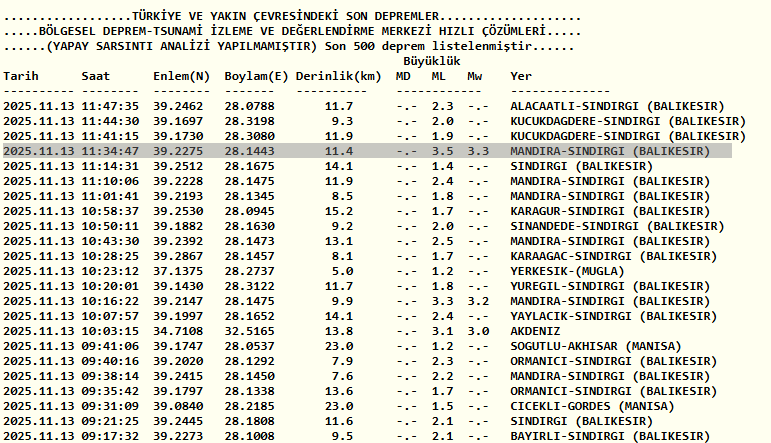Click the 'Boylam(E)' column header
Image resolution: width=771 pixels, height=443 pixels.
256,76
